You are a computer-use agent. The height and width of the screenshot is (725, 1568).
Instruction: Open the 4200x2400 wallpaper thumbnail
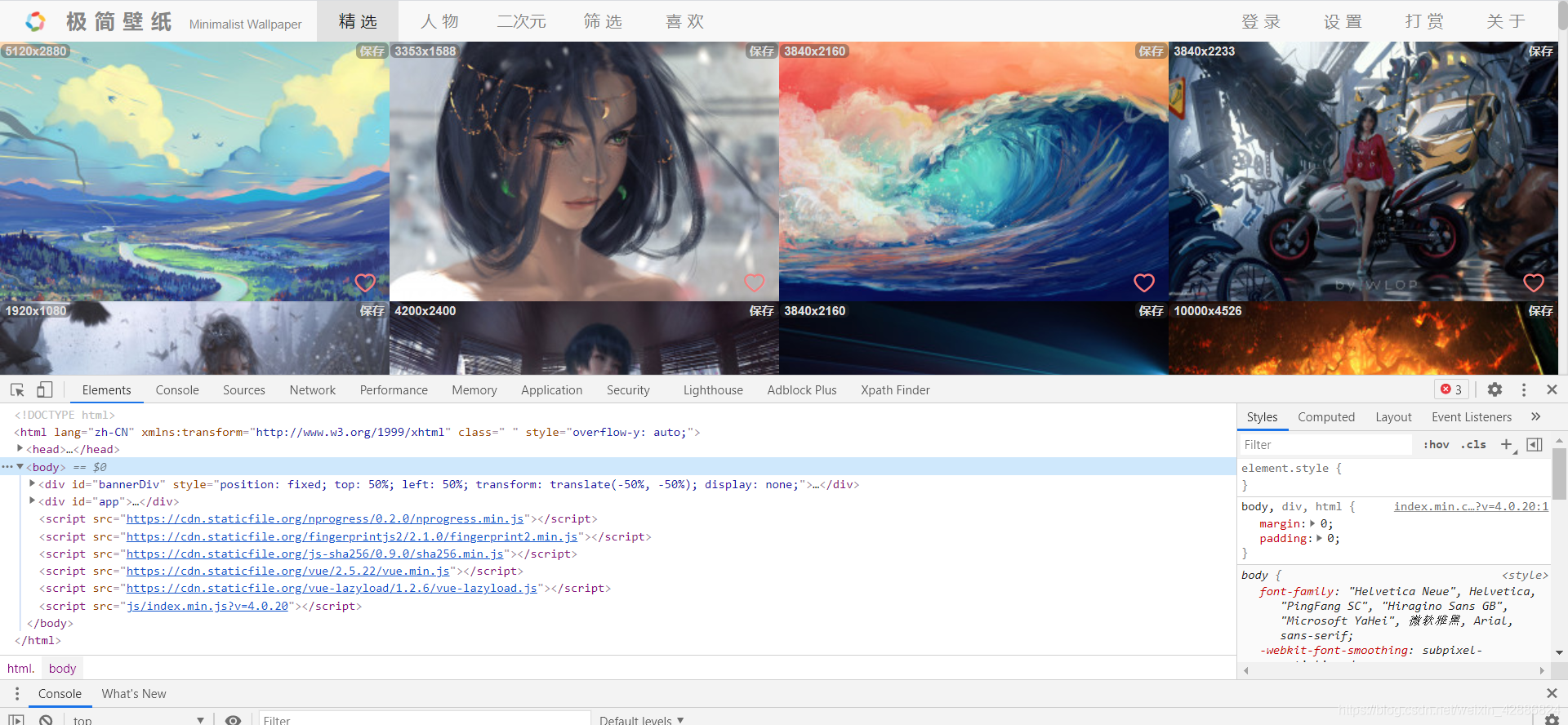[584, 338]
